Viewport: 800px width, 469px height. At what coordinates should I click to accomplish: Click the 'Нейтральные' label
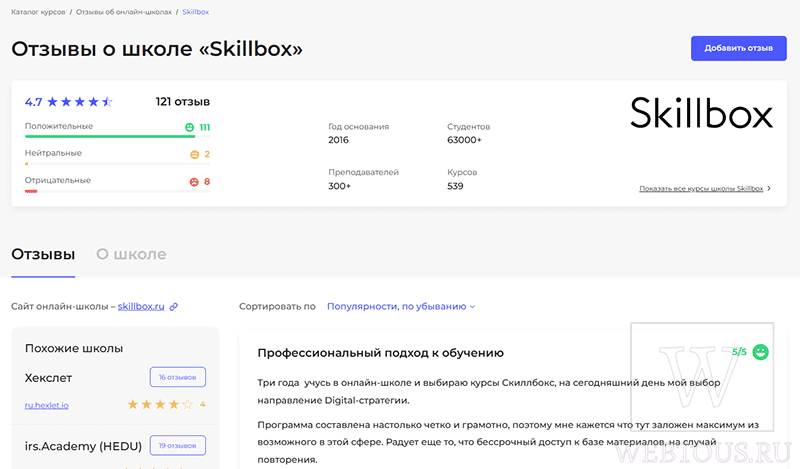(x=53, y=153)
